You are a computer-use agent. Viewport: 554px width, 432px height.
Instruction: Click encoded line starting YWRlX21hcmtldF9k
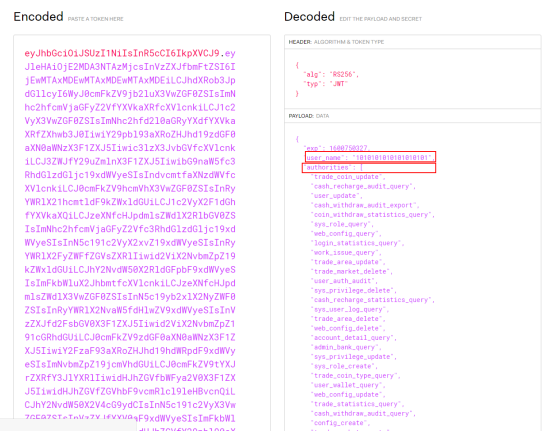pyautogui.click(x=130, y=202)
